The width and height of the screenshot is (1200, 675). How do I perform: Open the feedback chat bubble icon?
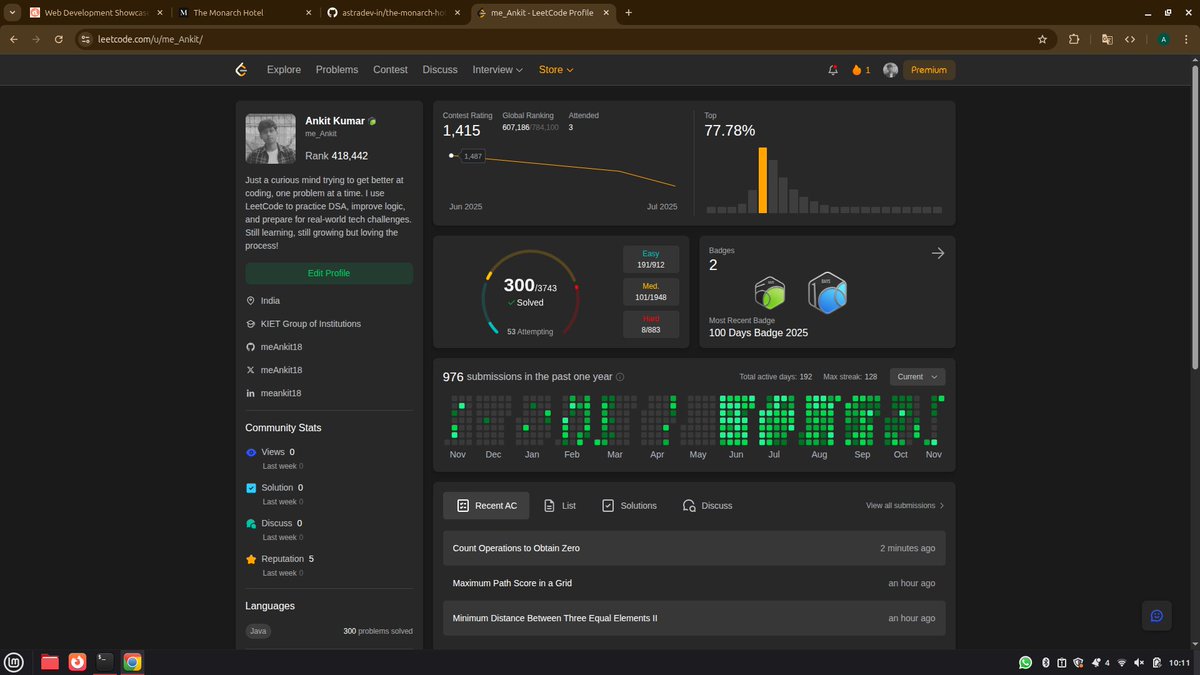1157,616
